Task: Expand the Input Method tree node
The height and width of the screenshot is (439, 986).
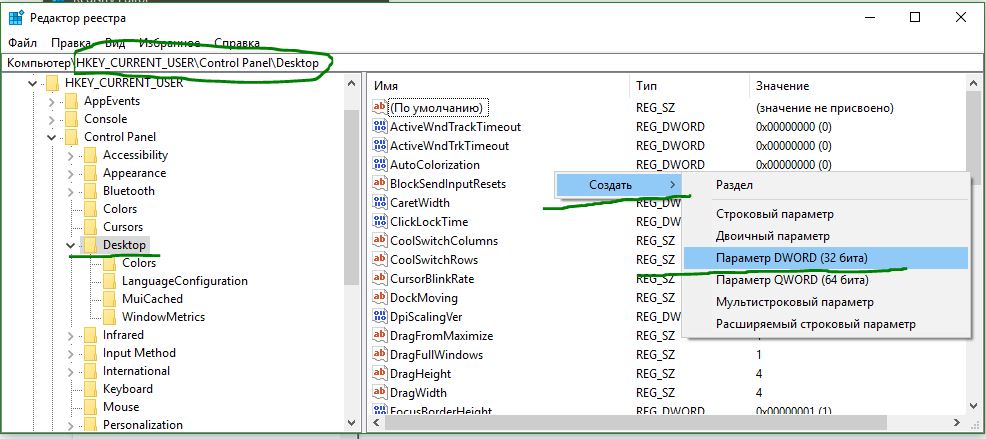Action: click(x=70, y=353)
